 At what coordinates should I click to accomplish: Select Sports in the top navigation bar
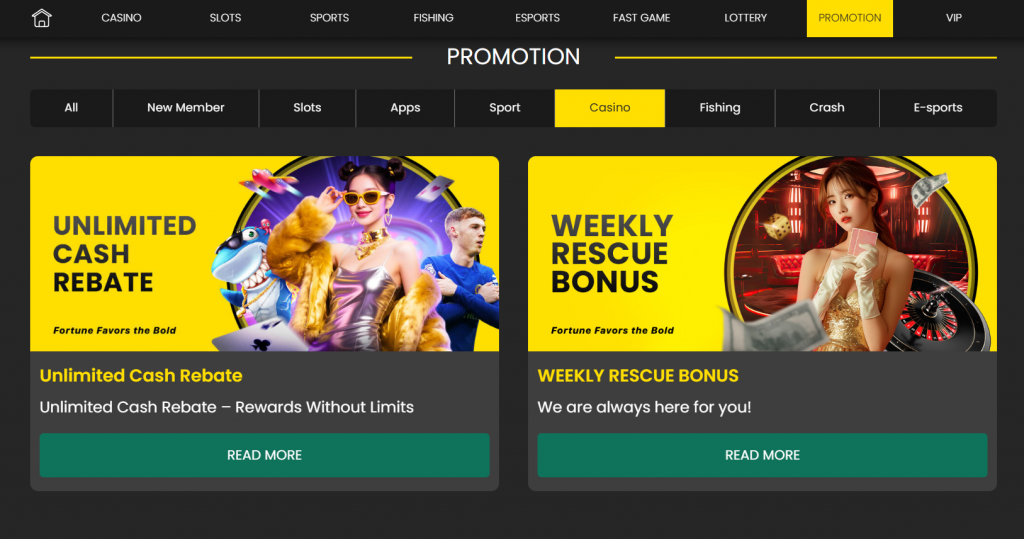pyautogui.click(x=329, y=18)
